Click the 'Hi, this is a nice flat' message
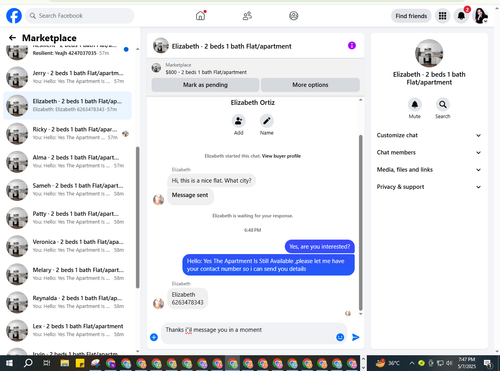500x371 pixels. tap(211, 180)
